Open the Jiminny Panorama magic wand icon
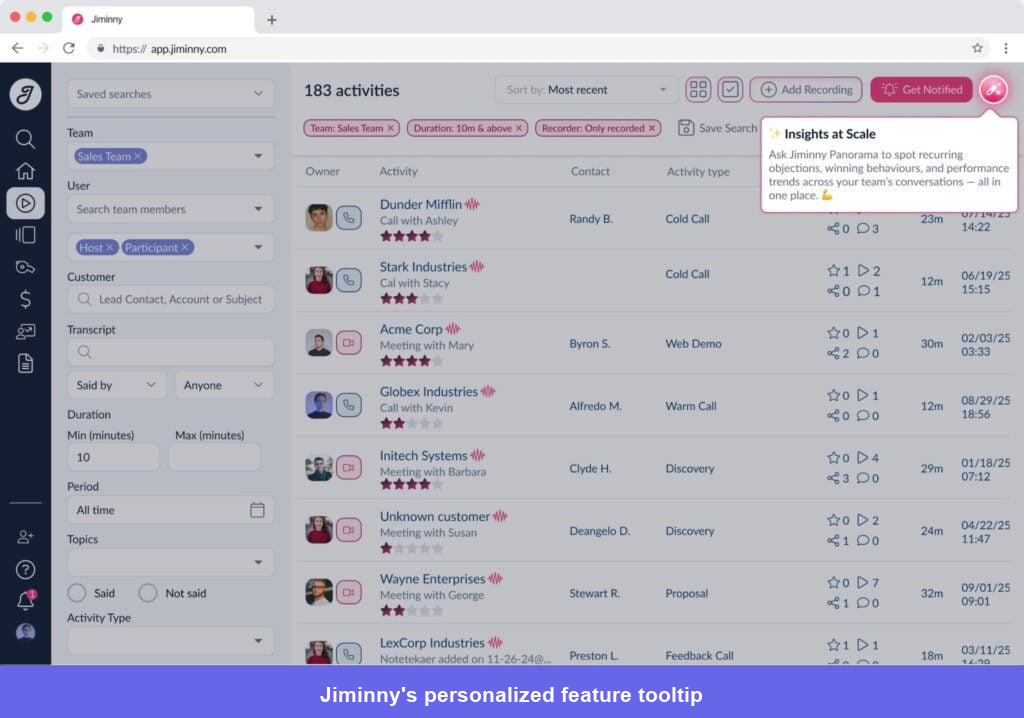The width and height of the screenshot is (1024, 718). click(993, 90)
